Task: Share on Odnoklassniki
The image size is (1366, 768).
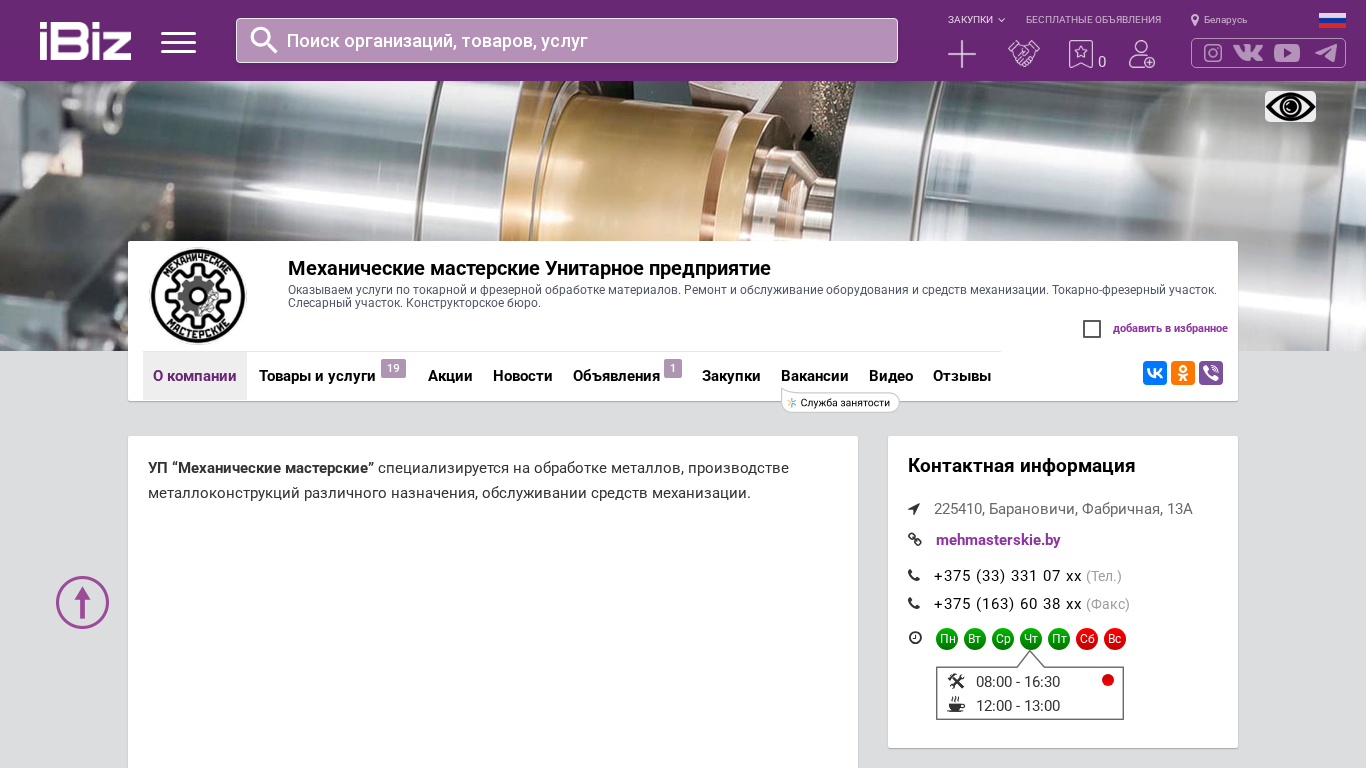Action: coord(1183,373)
